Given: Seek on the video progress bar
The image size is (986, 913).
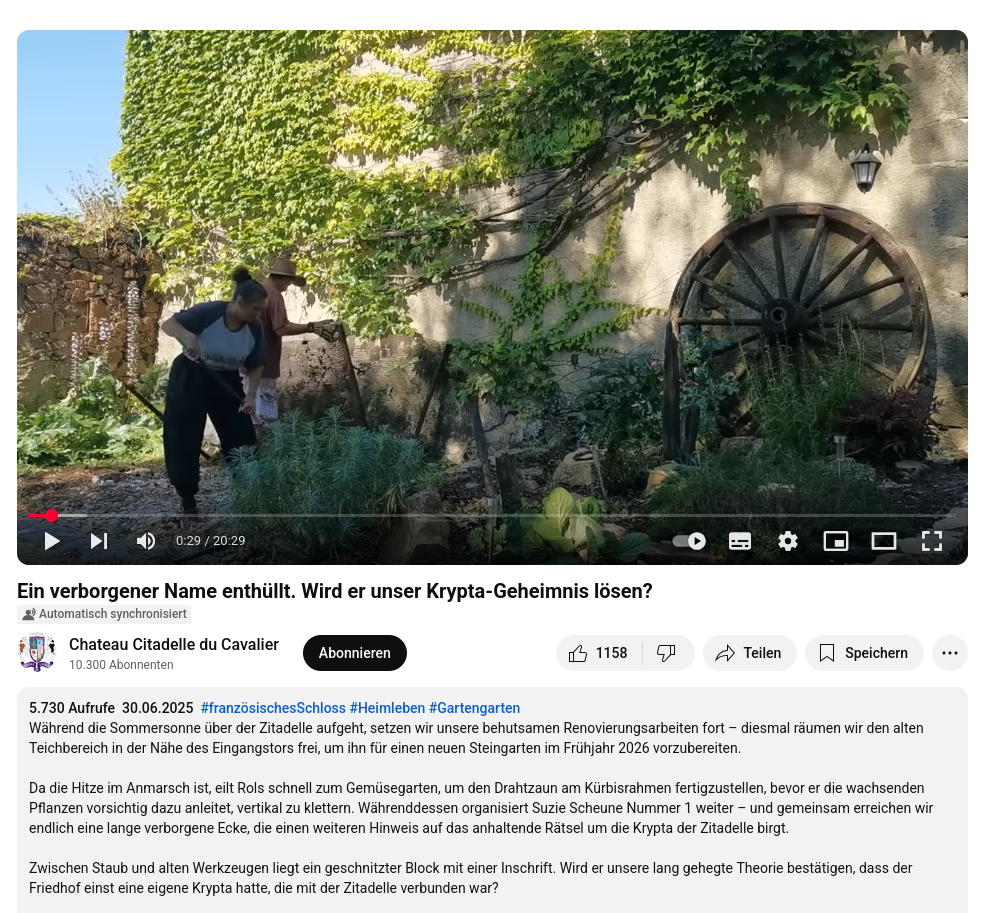Looking at the screenshot, I should 492,516.
